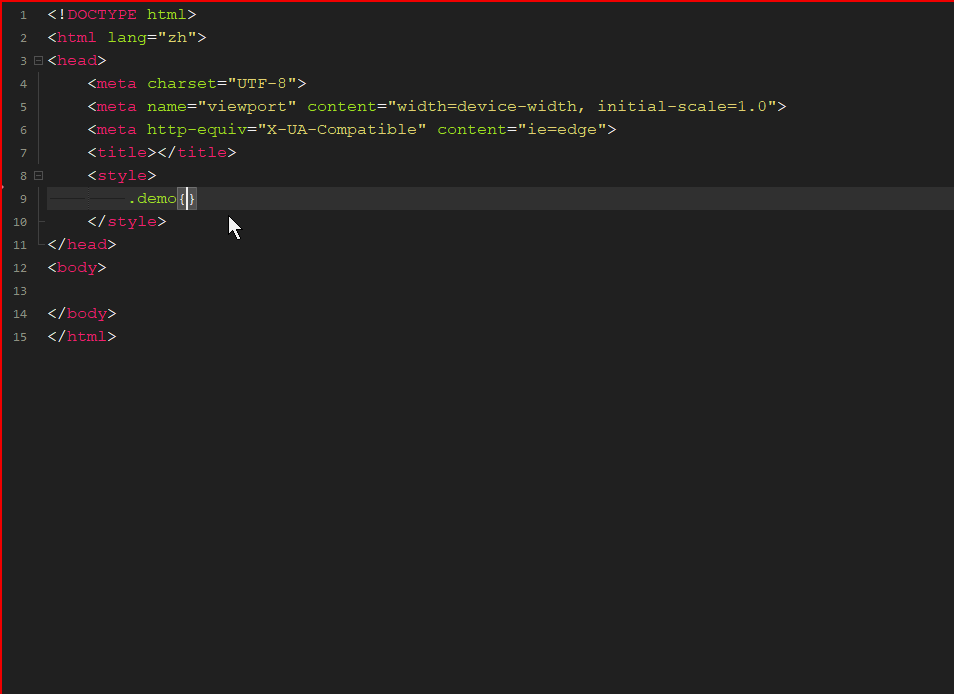Viewport: 956px width, 696px height.
Task: Click the charset attribute name
Action: pos(182,83)
